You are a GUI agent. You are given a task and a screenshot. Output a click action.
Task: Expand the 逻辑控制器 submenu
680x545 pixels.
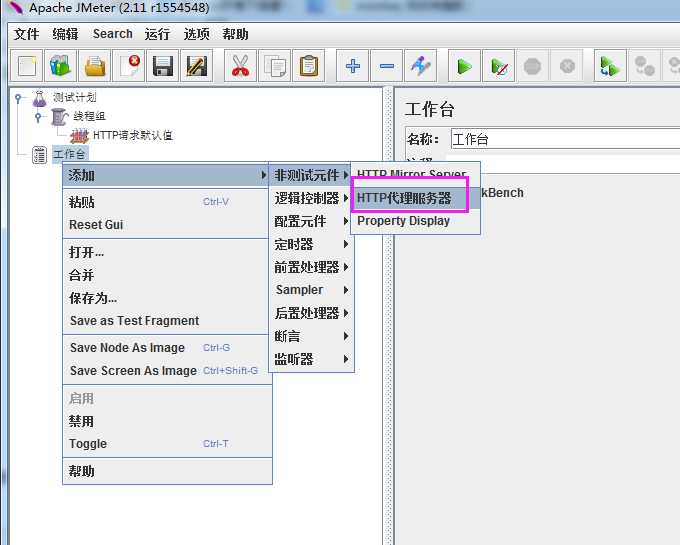tap(311, 198)
